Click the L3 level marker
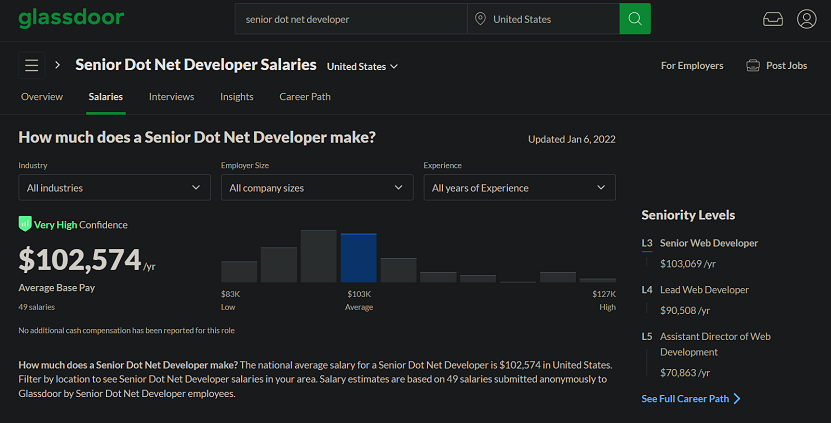This screenshot has width=831, height=423. point(647,243)
